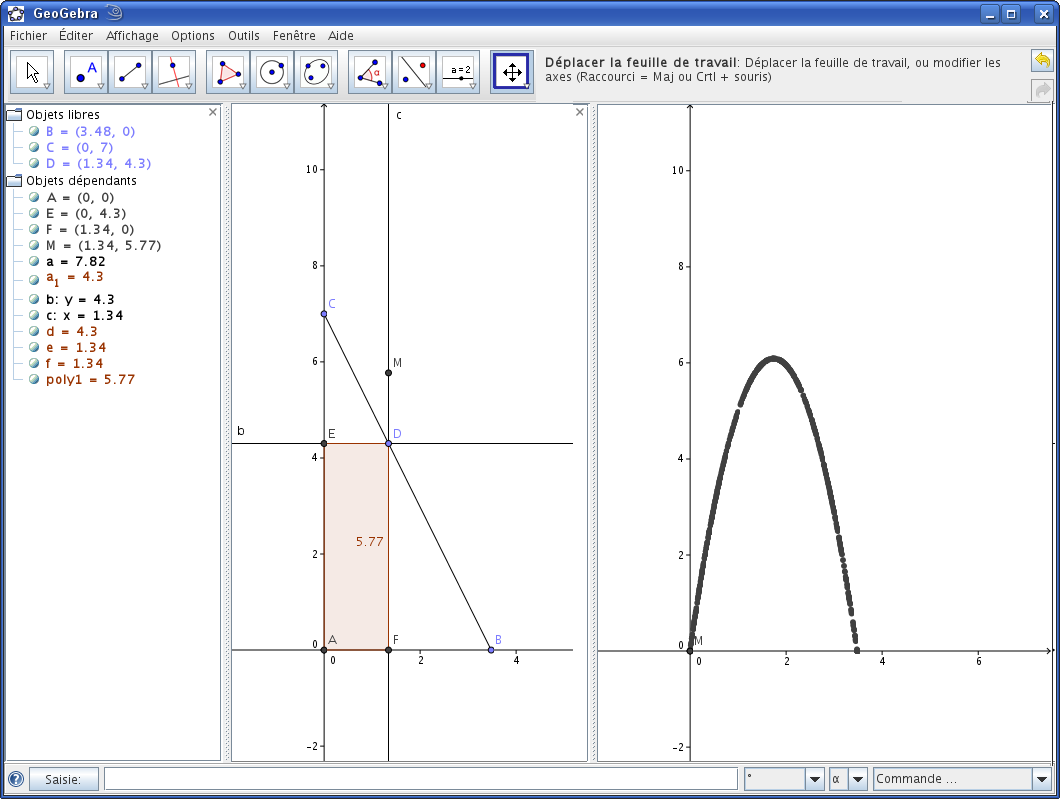Open the Polygon tool's dropdown triangle
The width and height of the screenshot is (1060, 799).
243,87
